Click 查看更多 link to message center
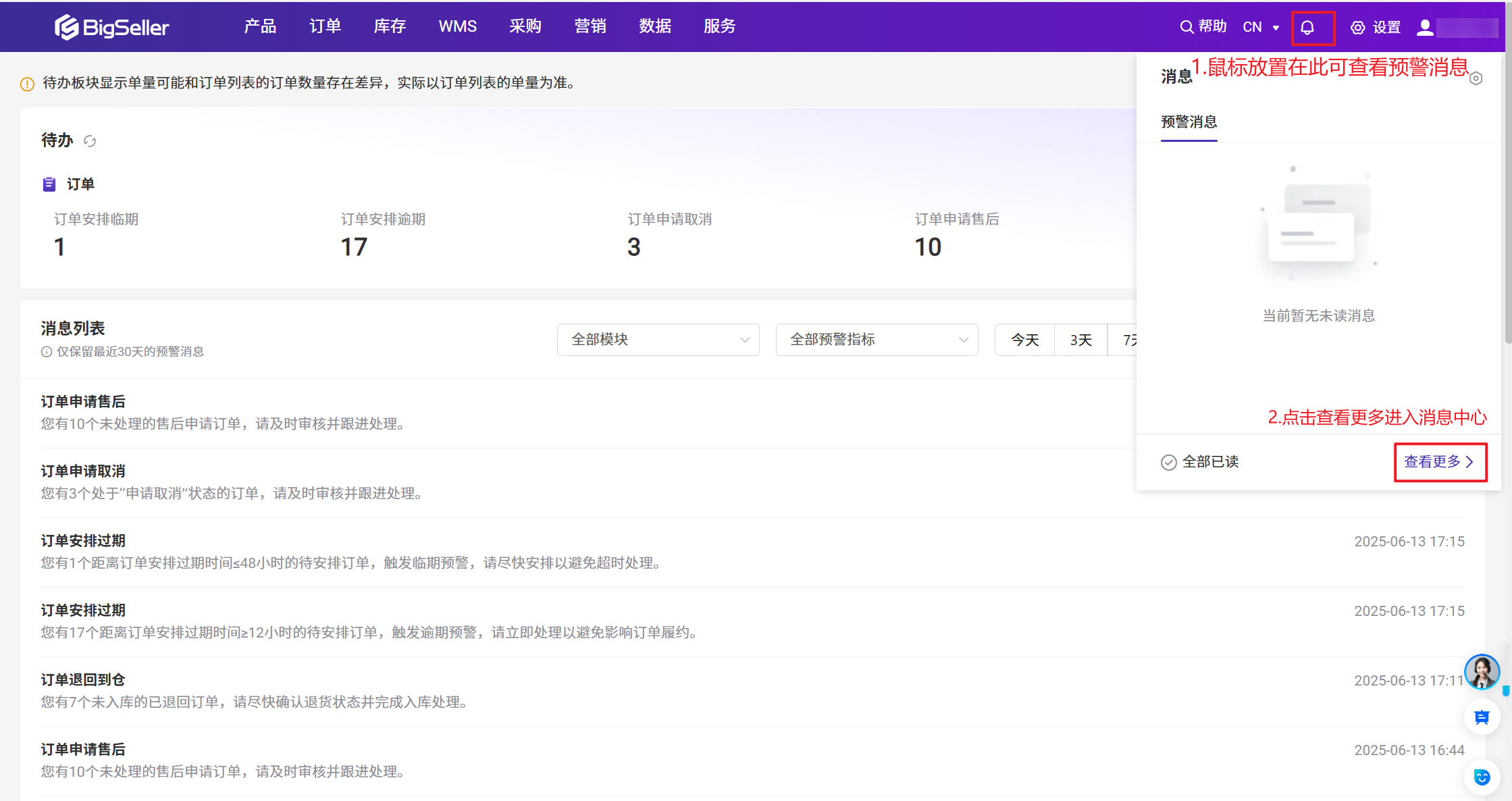Screen dimensions: 1512x801 point(1439,462)
